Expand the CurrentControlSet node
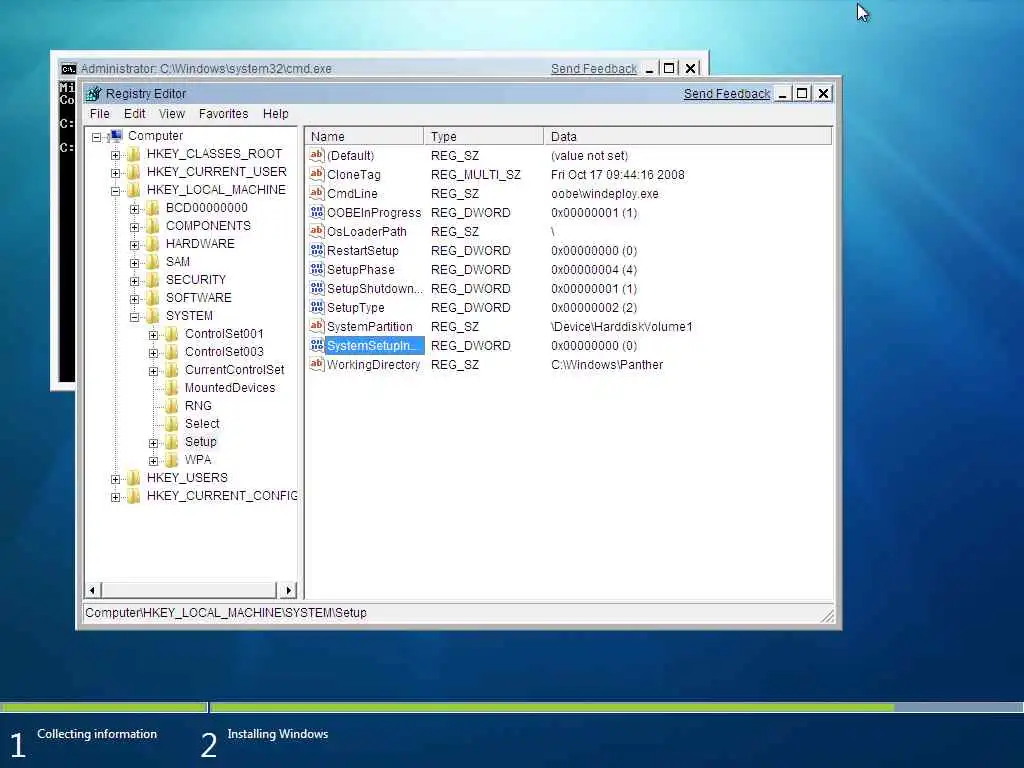The image size is (1024, 768). [x=153, y=371]
